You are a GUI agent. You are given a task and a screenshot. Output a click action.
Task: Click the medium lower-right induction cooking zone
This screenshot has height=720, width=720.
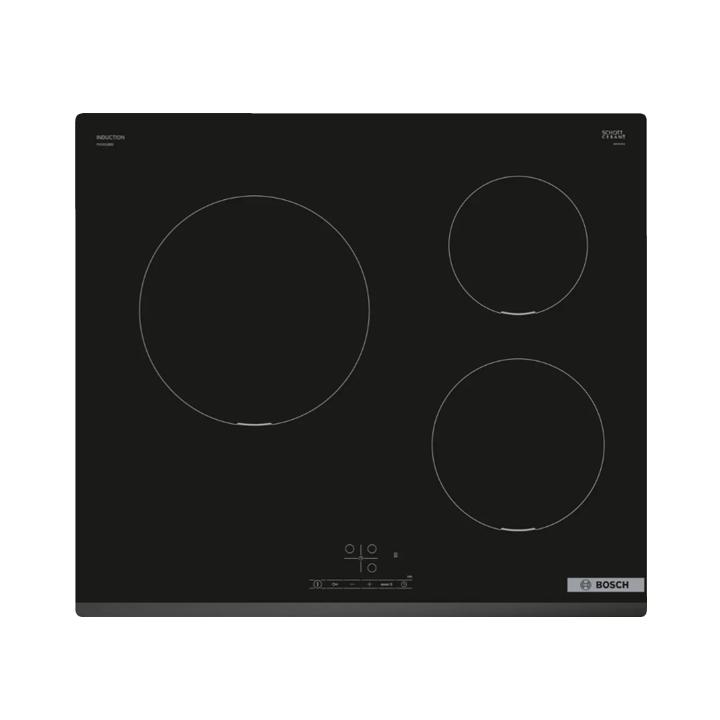tap(518, 444)
